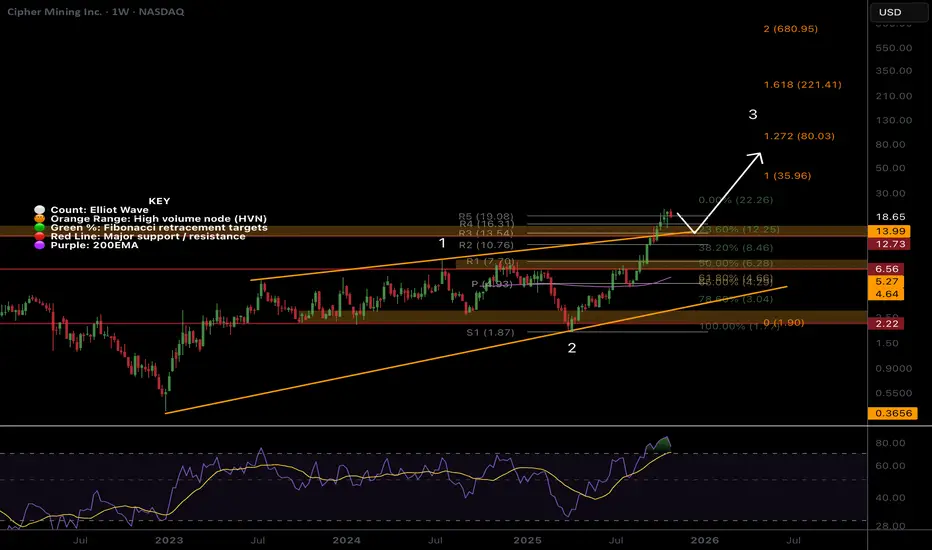Screen dimensions: 932x550
Task: Select the wave label 2 marker
Action: [572, 348]
